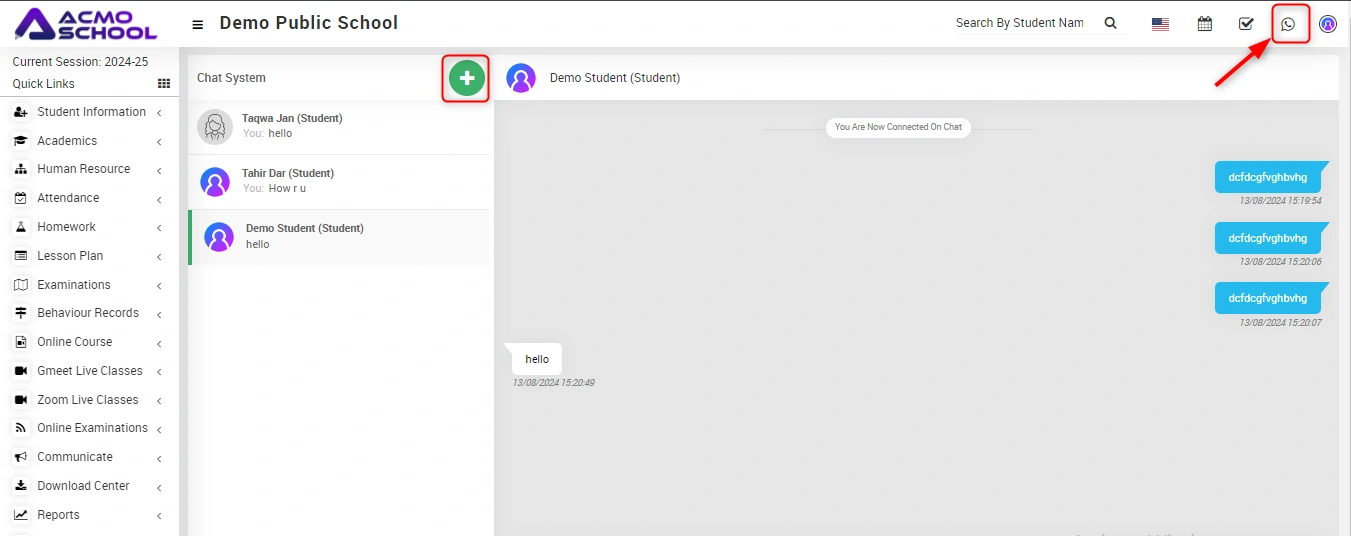Open the Attendance menu item
The height and width of the screenshot is (536, 1351).
point(68,198)
